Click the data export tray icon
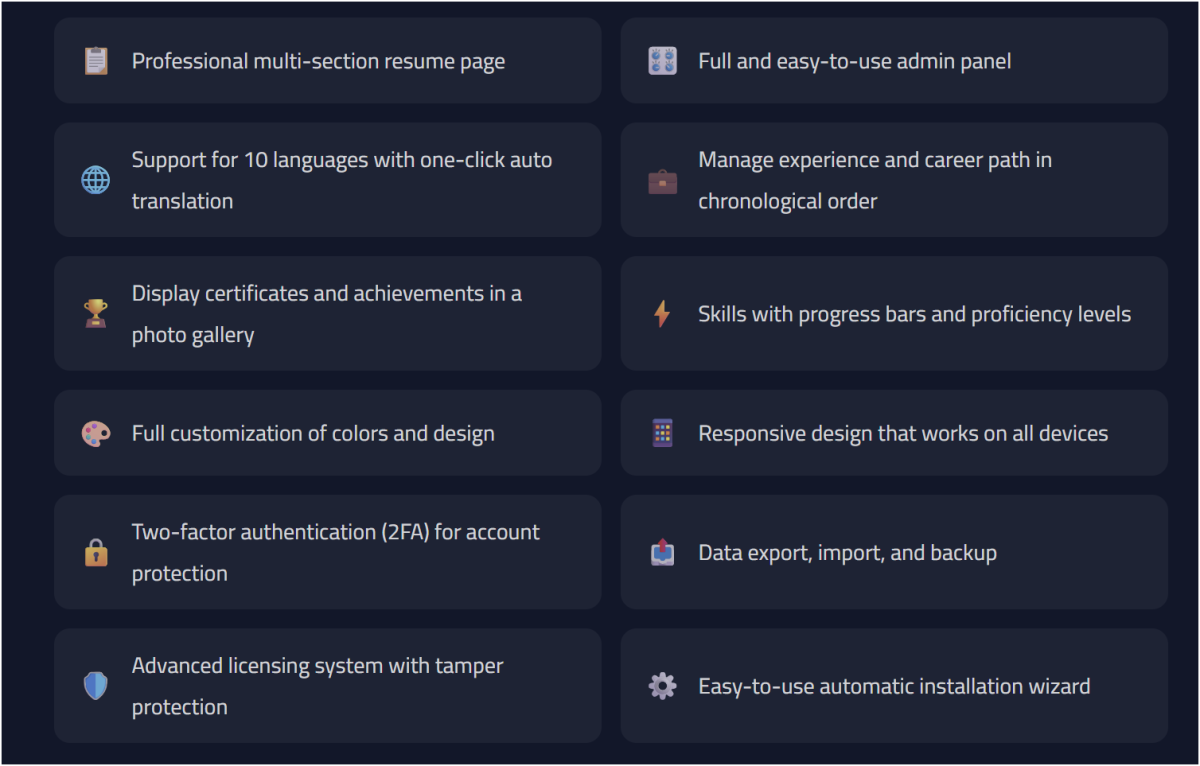This screenshot has height=766, width=1200. click(662, 552)
